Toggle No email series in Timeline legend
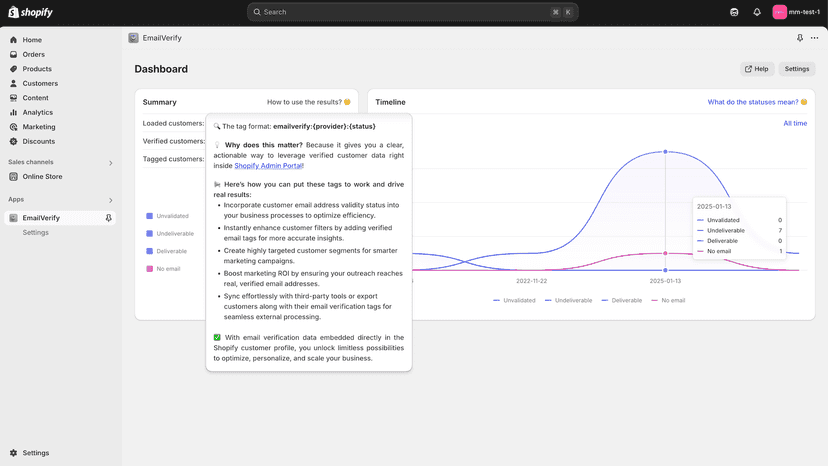The width and height of the screenshot is (828, 466). coord(668,300)
